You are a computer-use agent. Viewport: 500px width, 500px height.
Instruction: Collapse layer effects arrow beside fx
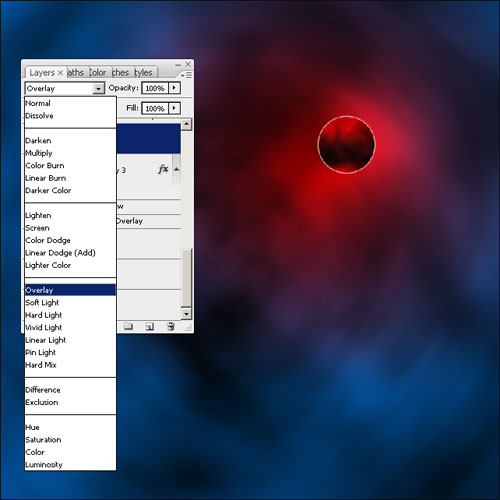pyautogui.click(x=176, y=169)
